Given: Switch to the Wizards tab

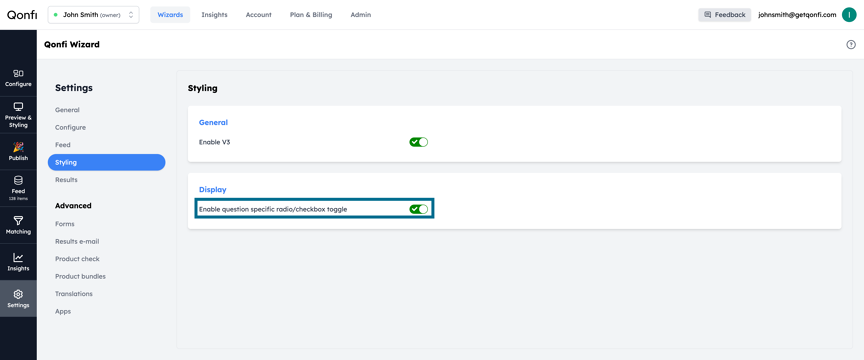Looking at the screenshot, I should tap(170, 15).
